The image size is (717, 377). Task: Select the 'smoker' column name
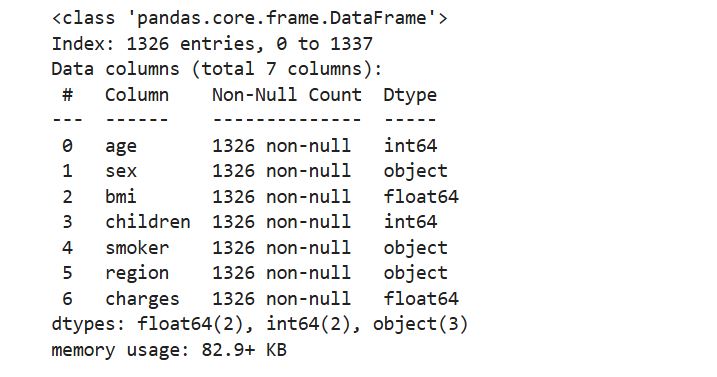137,248
